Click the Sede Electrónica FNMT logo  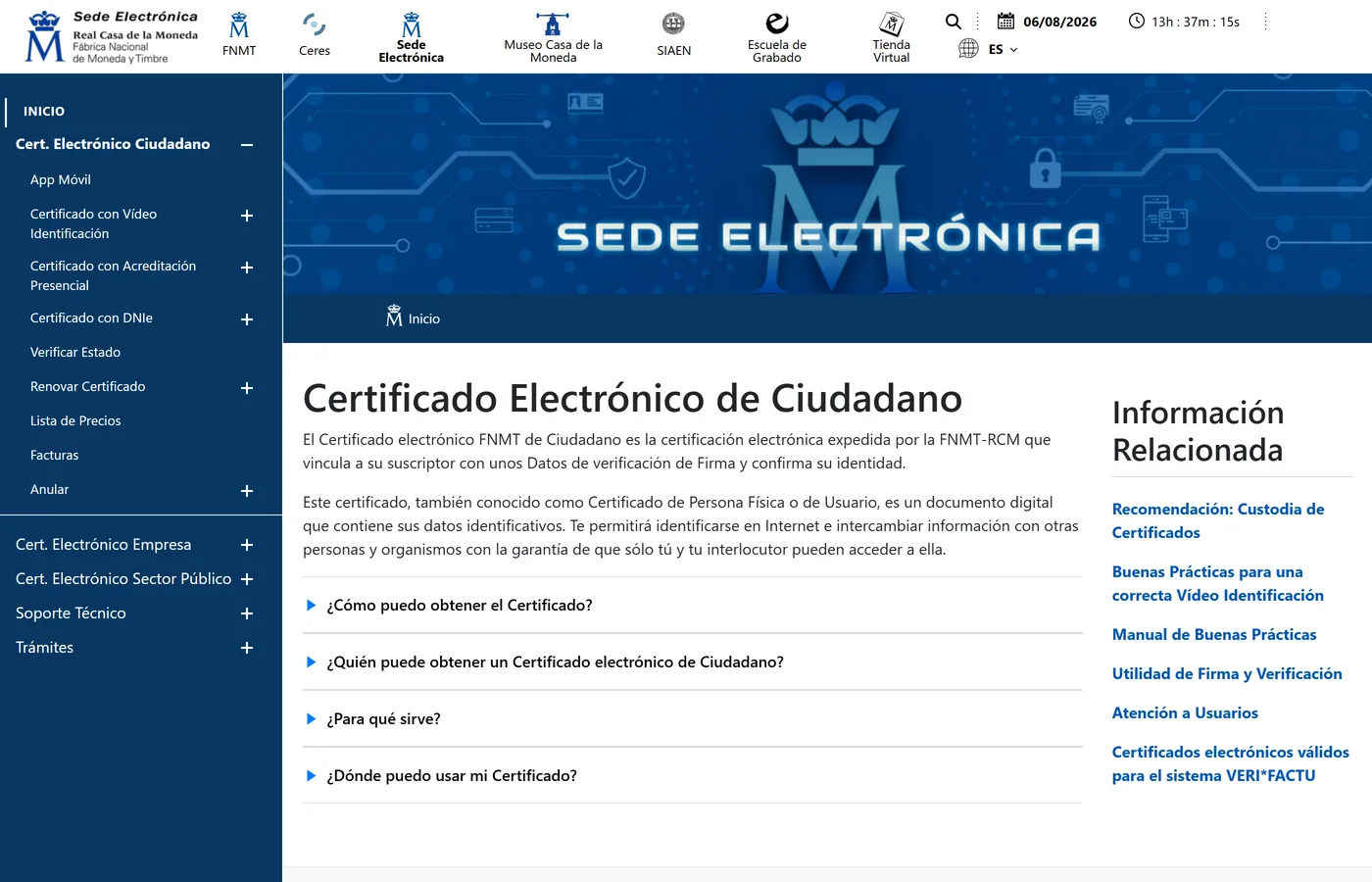112,37
